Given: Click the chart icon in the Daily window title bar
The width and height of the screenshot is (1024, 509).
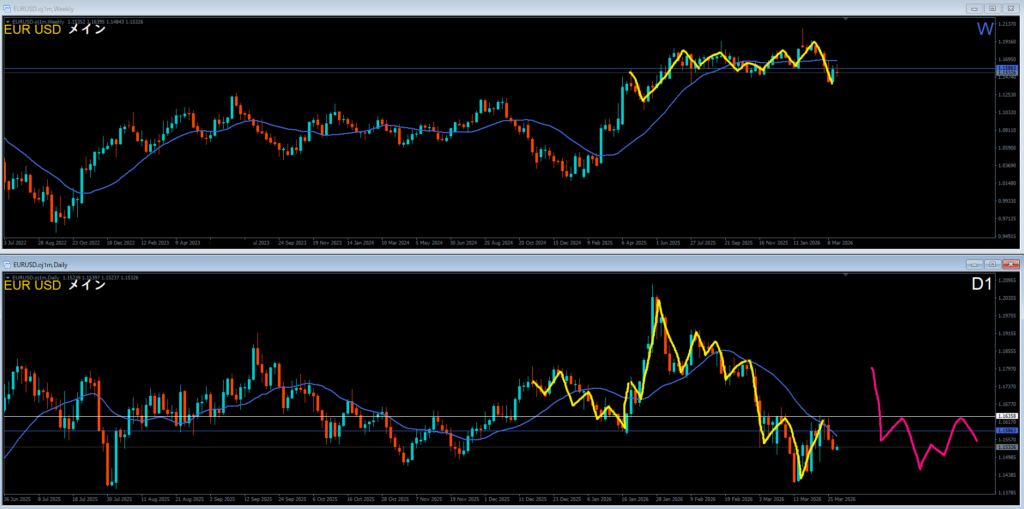Looking at the screenshot, I should 8,265.
